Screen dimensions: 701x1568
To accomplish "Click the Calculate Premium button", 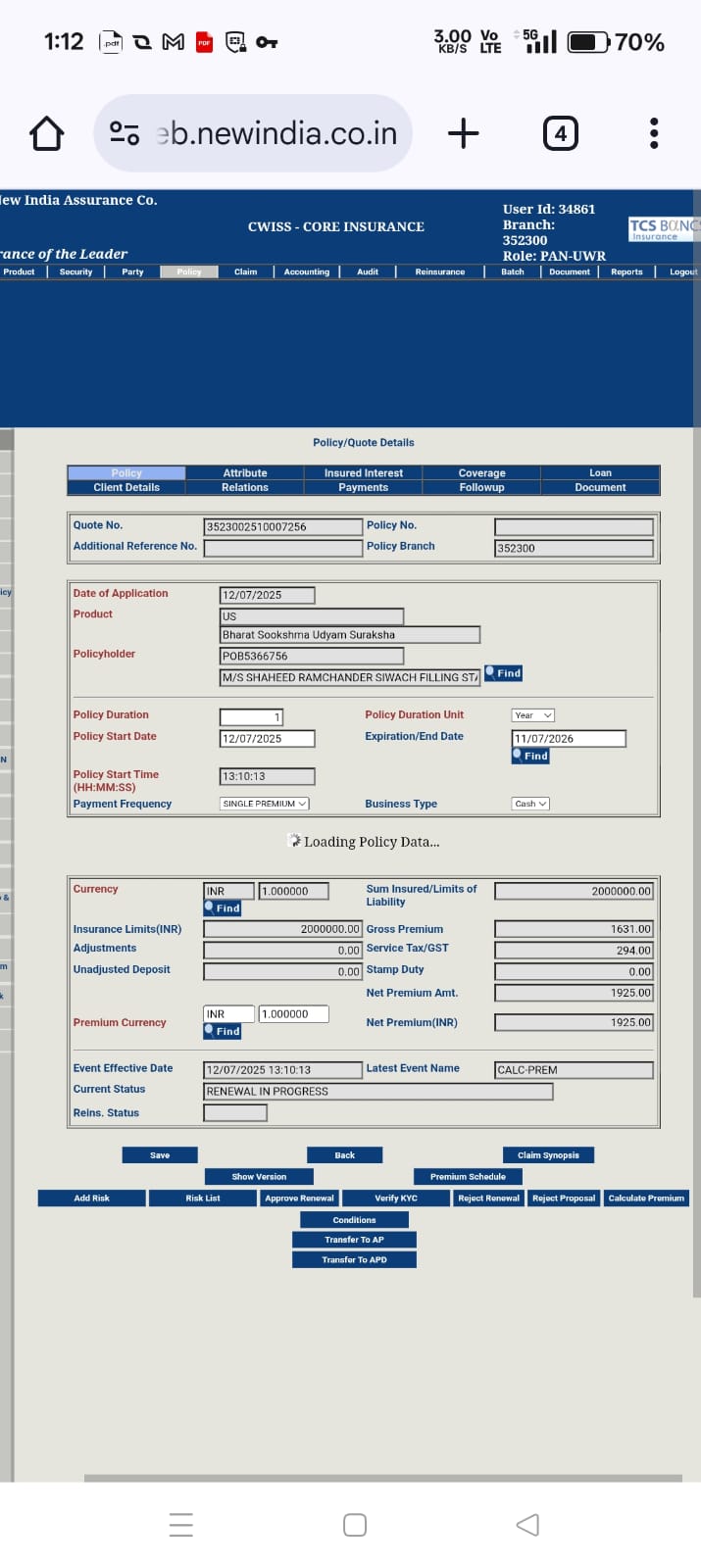I will coord(646,1198).
